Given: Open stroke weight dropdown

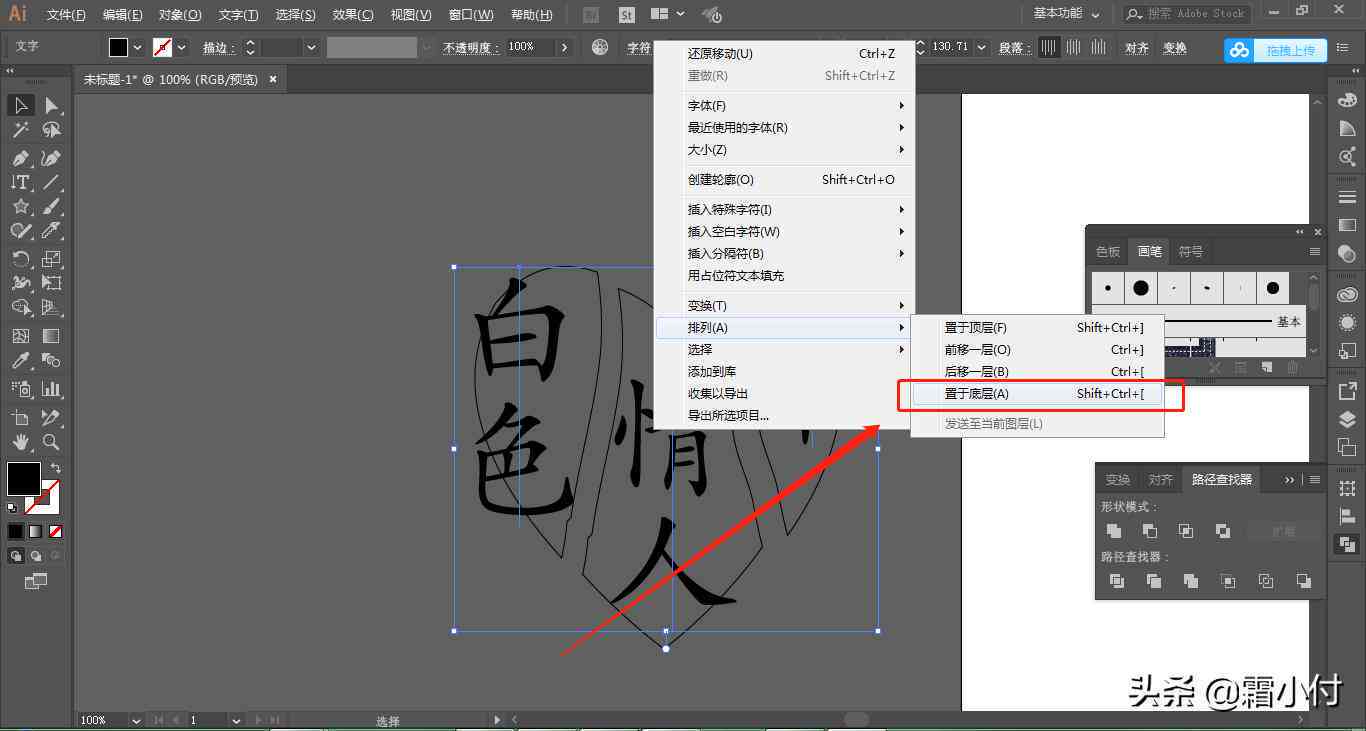Looking at the screenshot, I should tap(311, 47).
